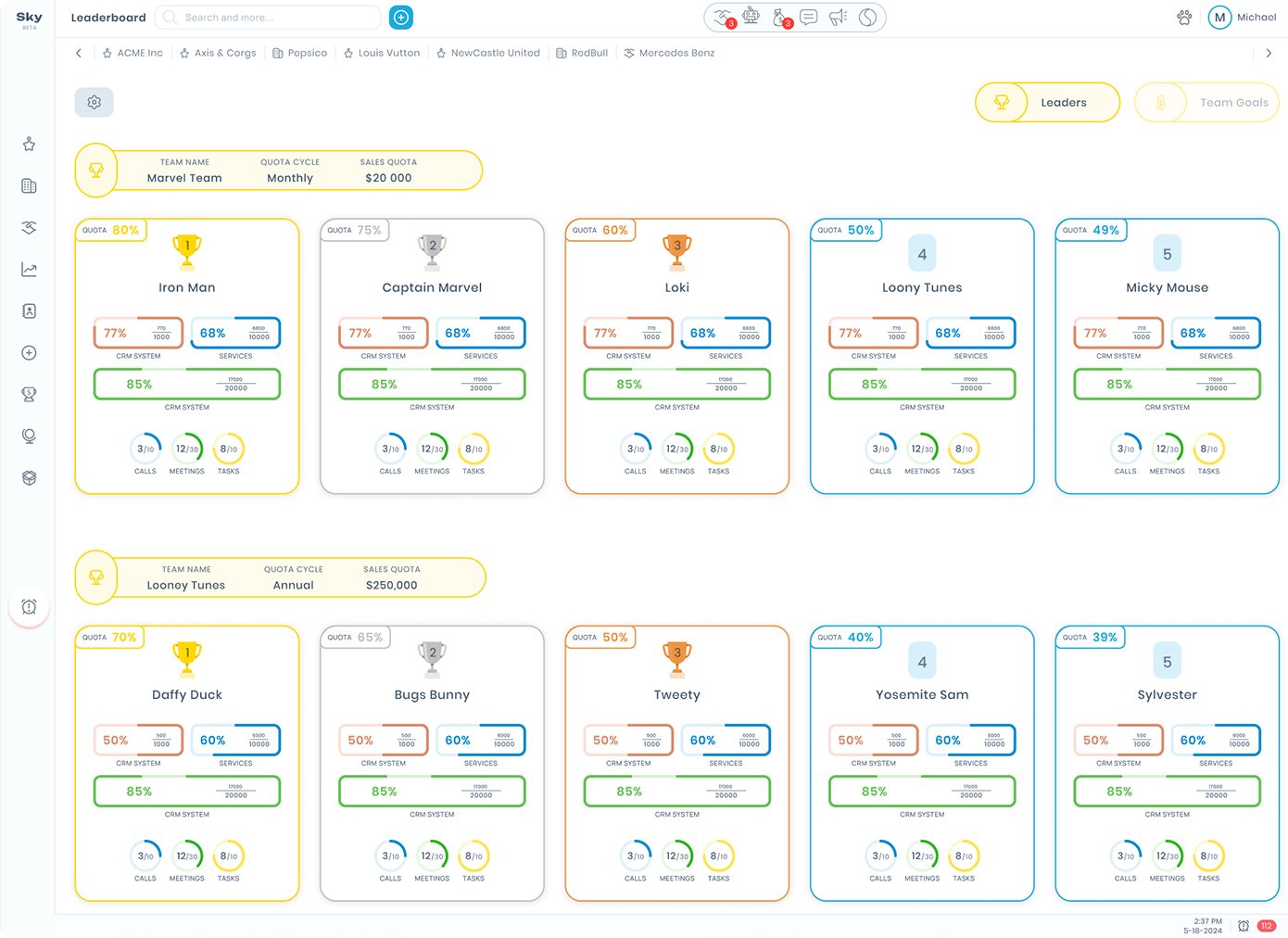Switch to the Team Goals view
The height and width of the screenshot is (938, 1288).
(x=1206, y=103)
